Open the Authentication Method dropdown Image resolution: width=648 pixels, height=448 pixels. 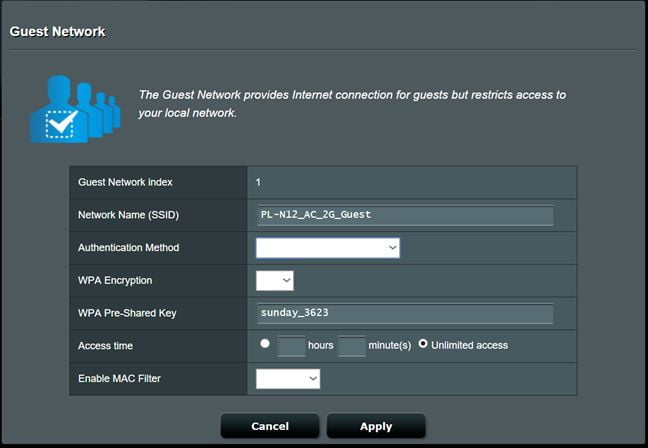pyautogui.click(x=327, y=248)
